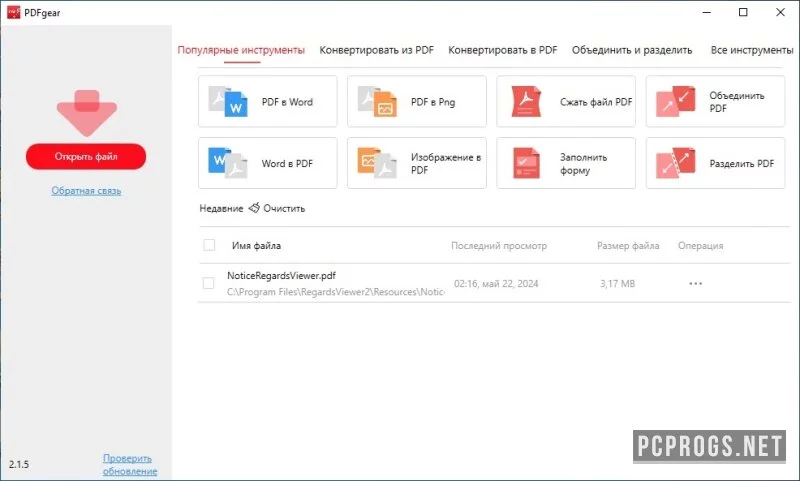
Task: Open the Заполнить форму icon
Action: 526,163
